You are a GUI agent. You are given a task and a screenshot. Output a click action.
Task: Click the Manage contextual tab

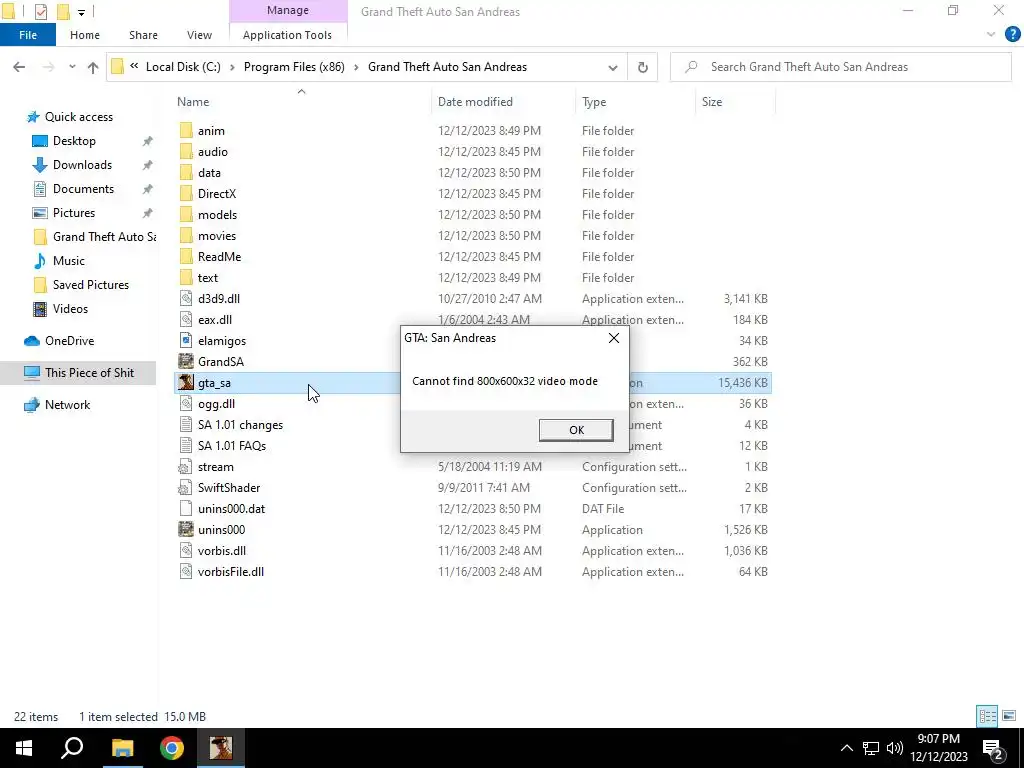(x=287, y=10)
